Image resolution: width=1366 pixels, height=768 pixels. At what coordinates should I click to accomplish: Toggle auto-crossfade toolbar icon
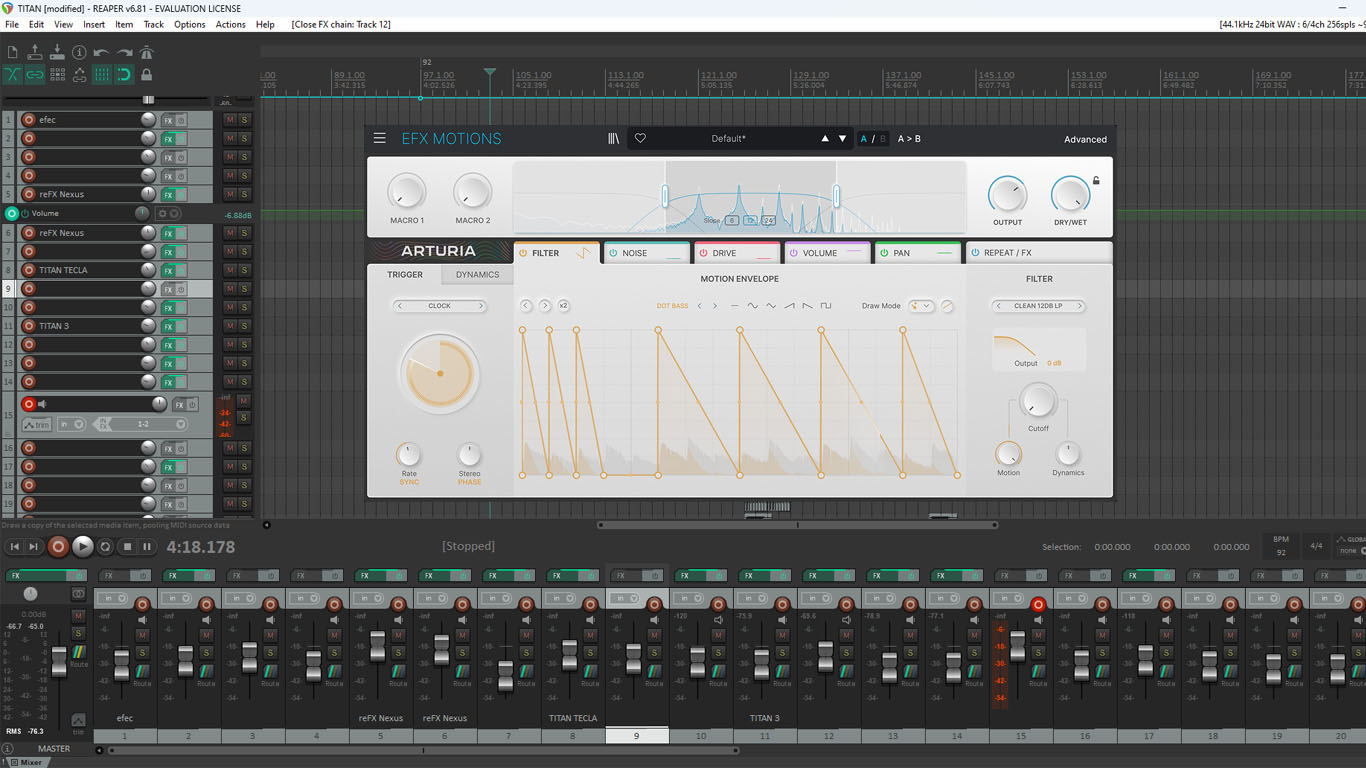(12, 74)
